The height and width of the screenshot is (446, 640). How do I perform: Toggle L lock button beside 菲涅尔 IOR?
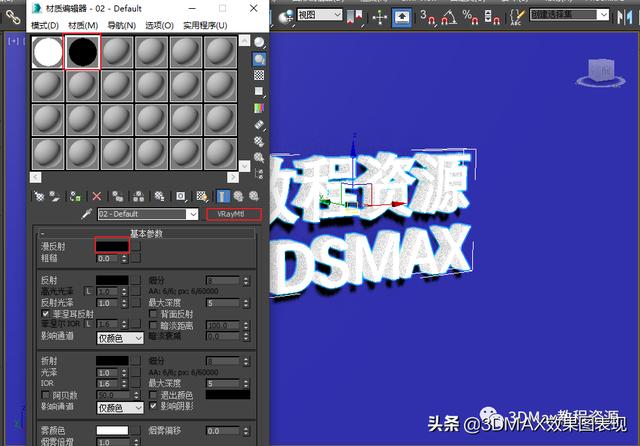tap(88, 324)
